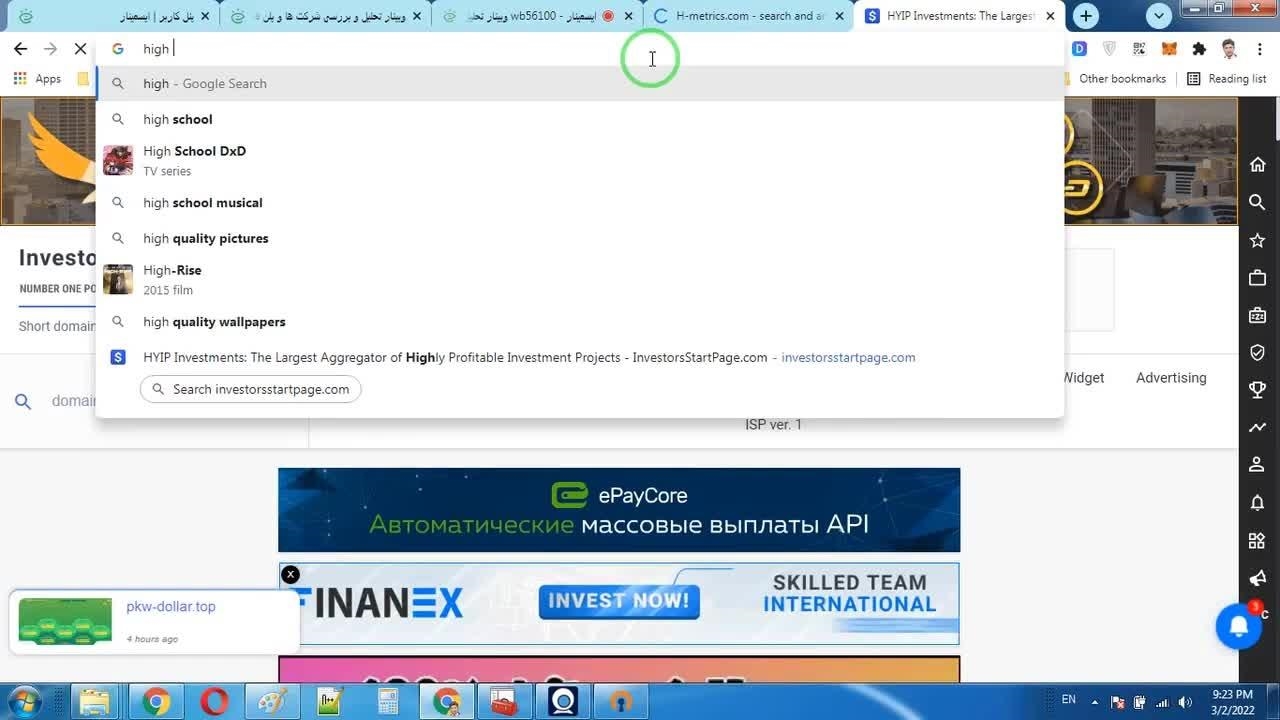Image resolution: width=1280 pixels, height=720 pixels.
Task: Open the tab search dropdown arrow
Action: pyautogui.click(x=1158, y=16)
